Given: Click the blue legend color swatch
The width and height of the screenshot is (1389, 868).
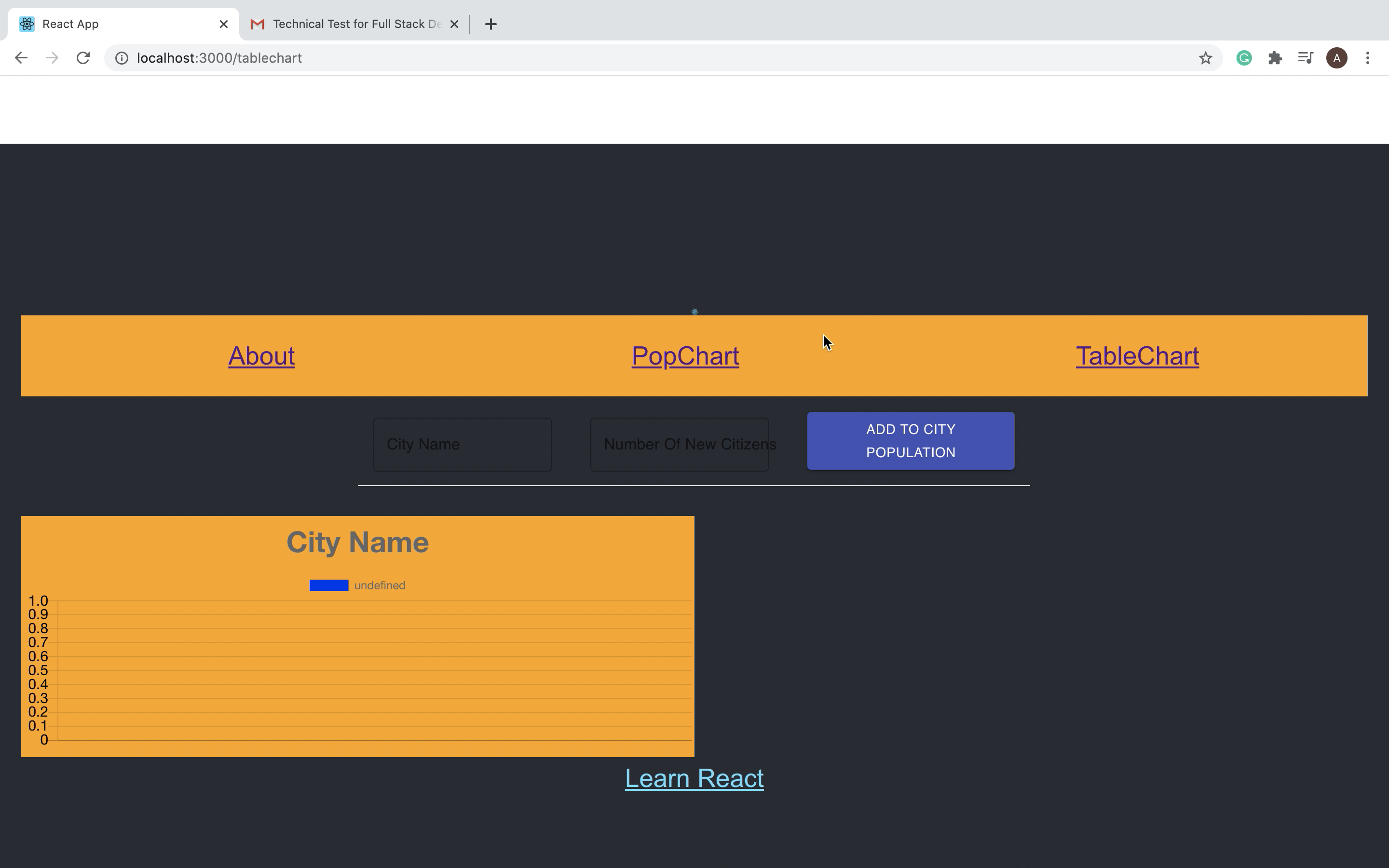Looking at the screenshot, I should (x=328, y=585).
